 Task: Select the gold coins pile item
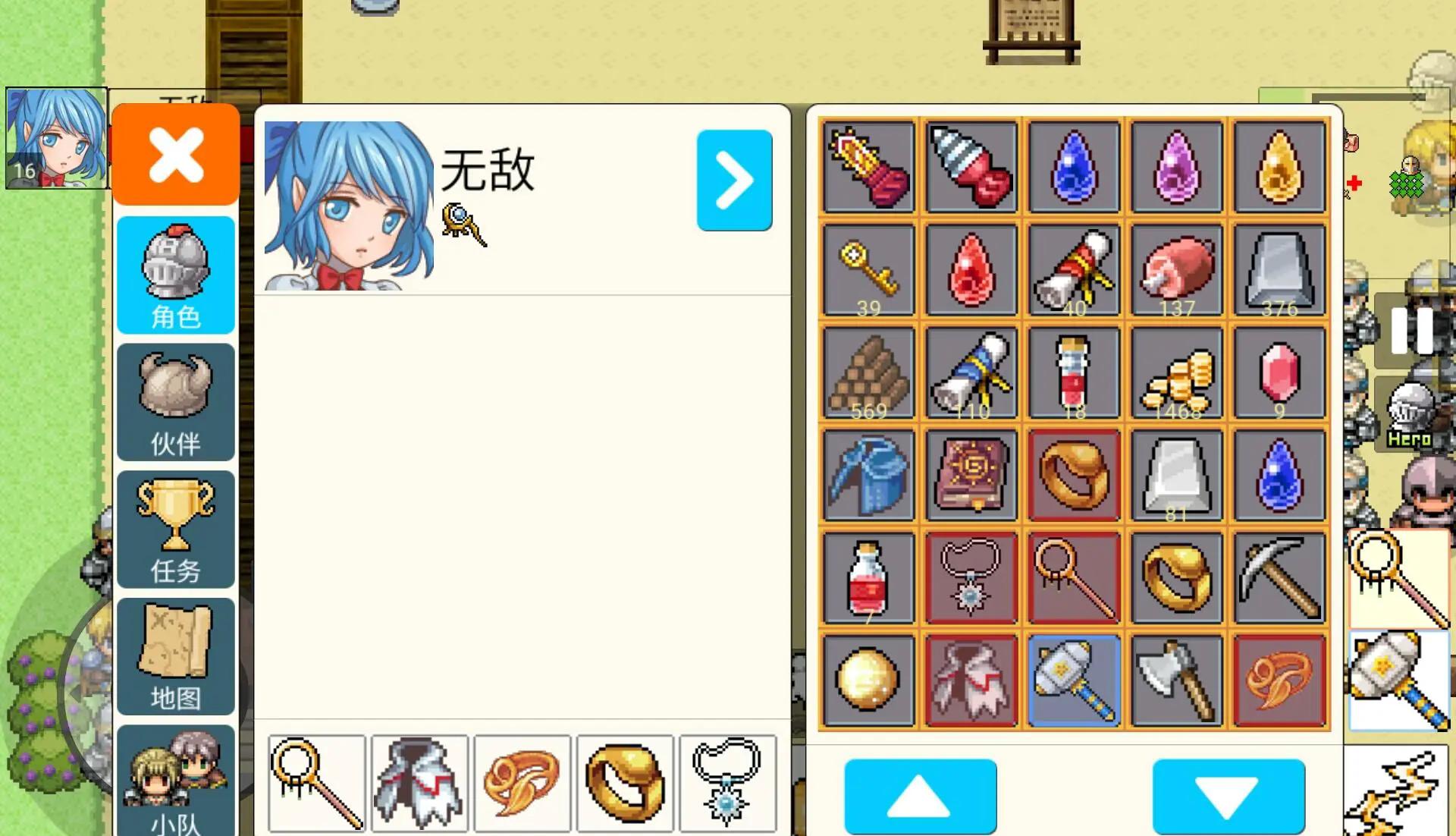click(x=1177, y=372)
